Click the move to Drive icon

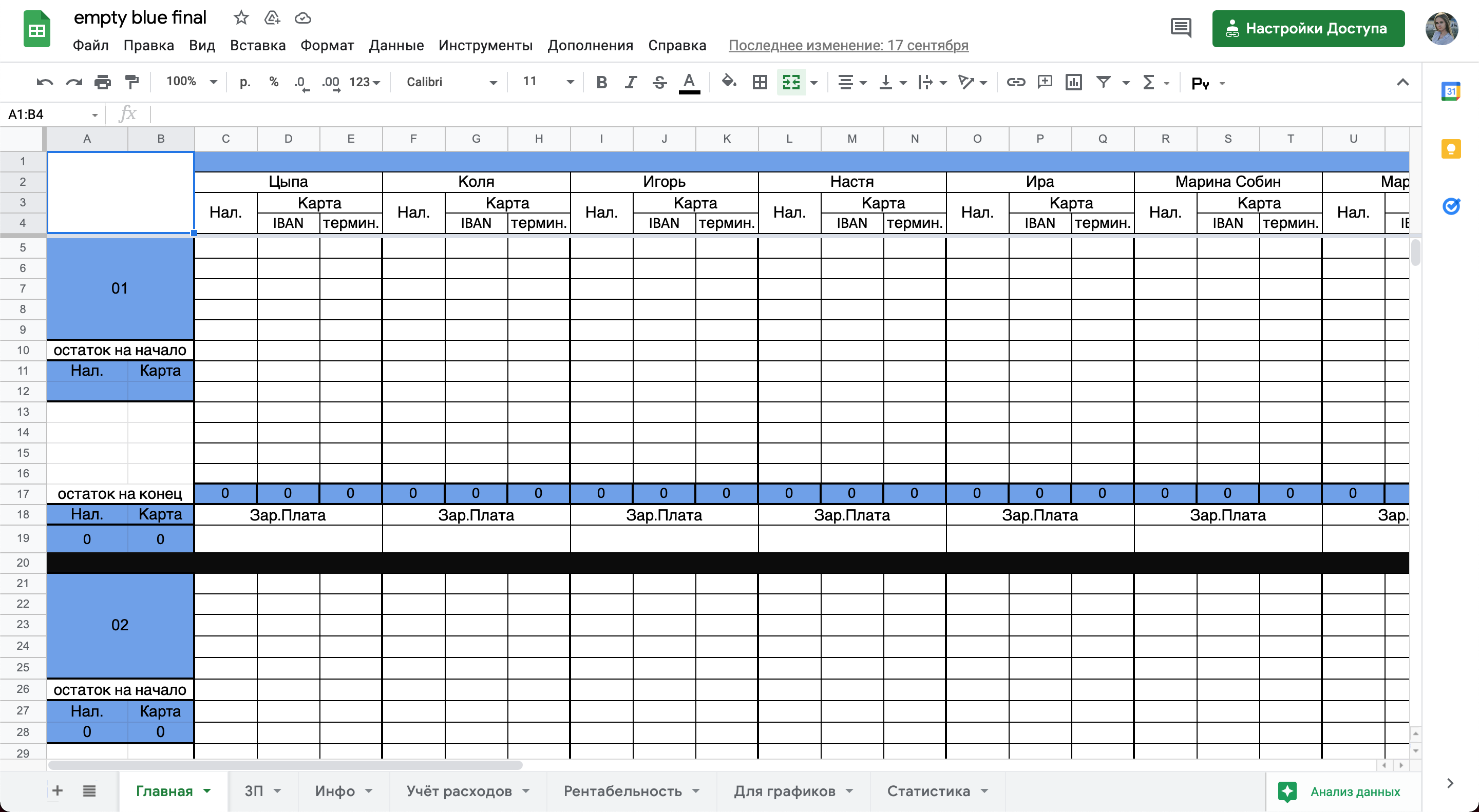(272, 18)
